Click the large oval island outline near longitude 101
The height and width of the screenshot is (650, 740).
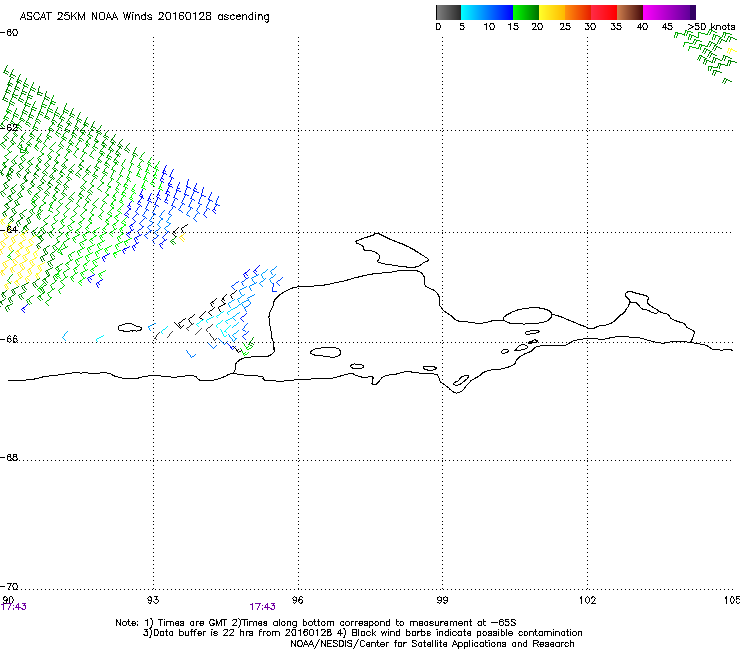point(527,316)
